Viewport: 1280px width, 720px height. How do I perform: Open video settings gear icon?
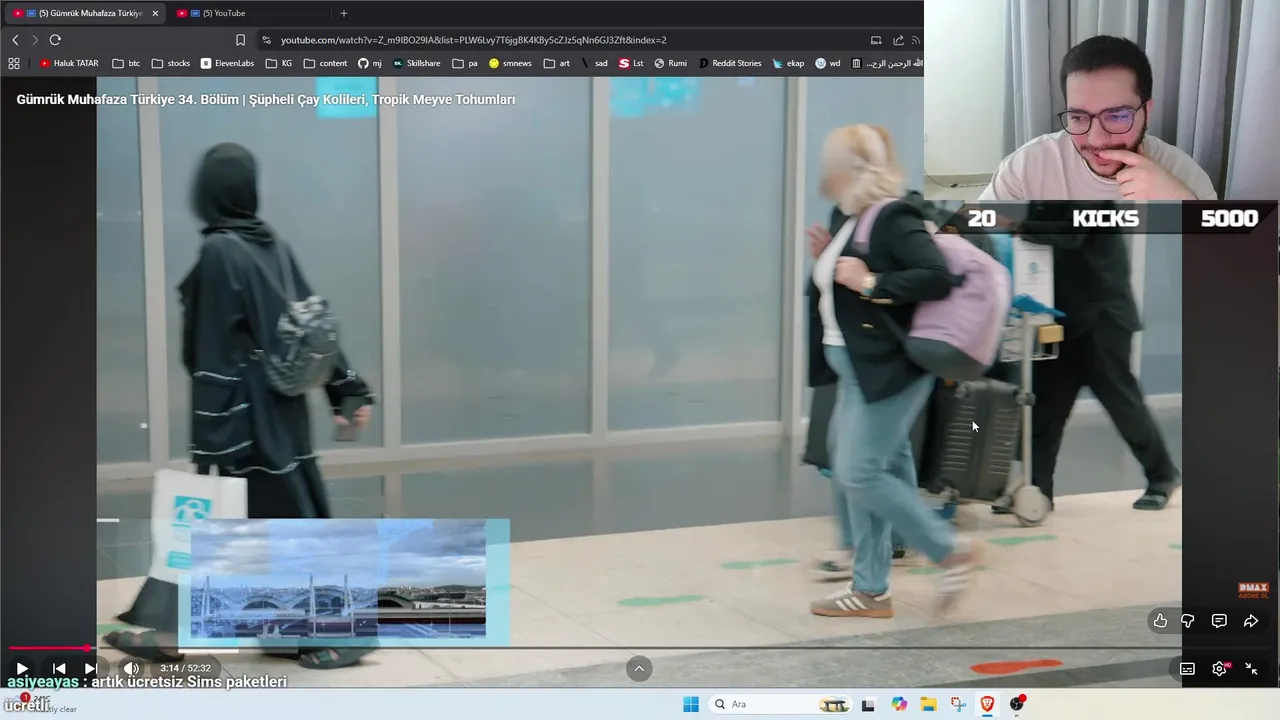point(1219,669)
